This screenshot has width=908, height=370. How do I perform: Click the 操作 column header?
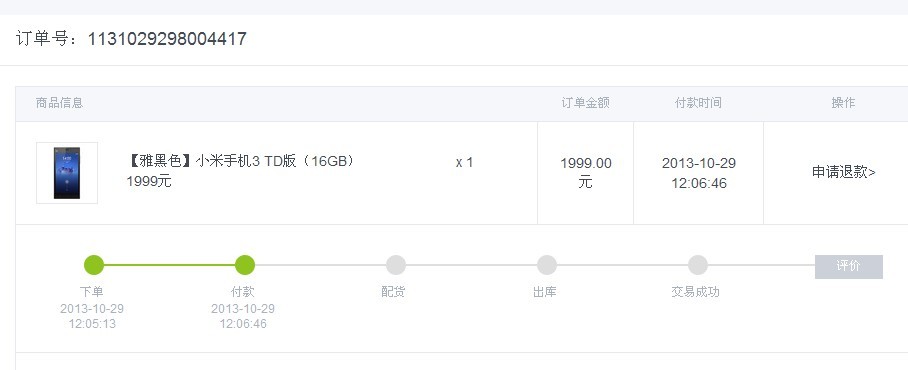click(843, 103)
